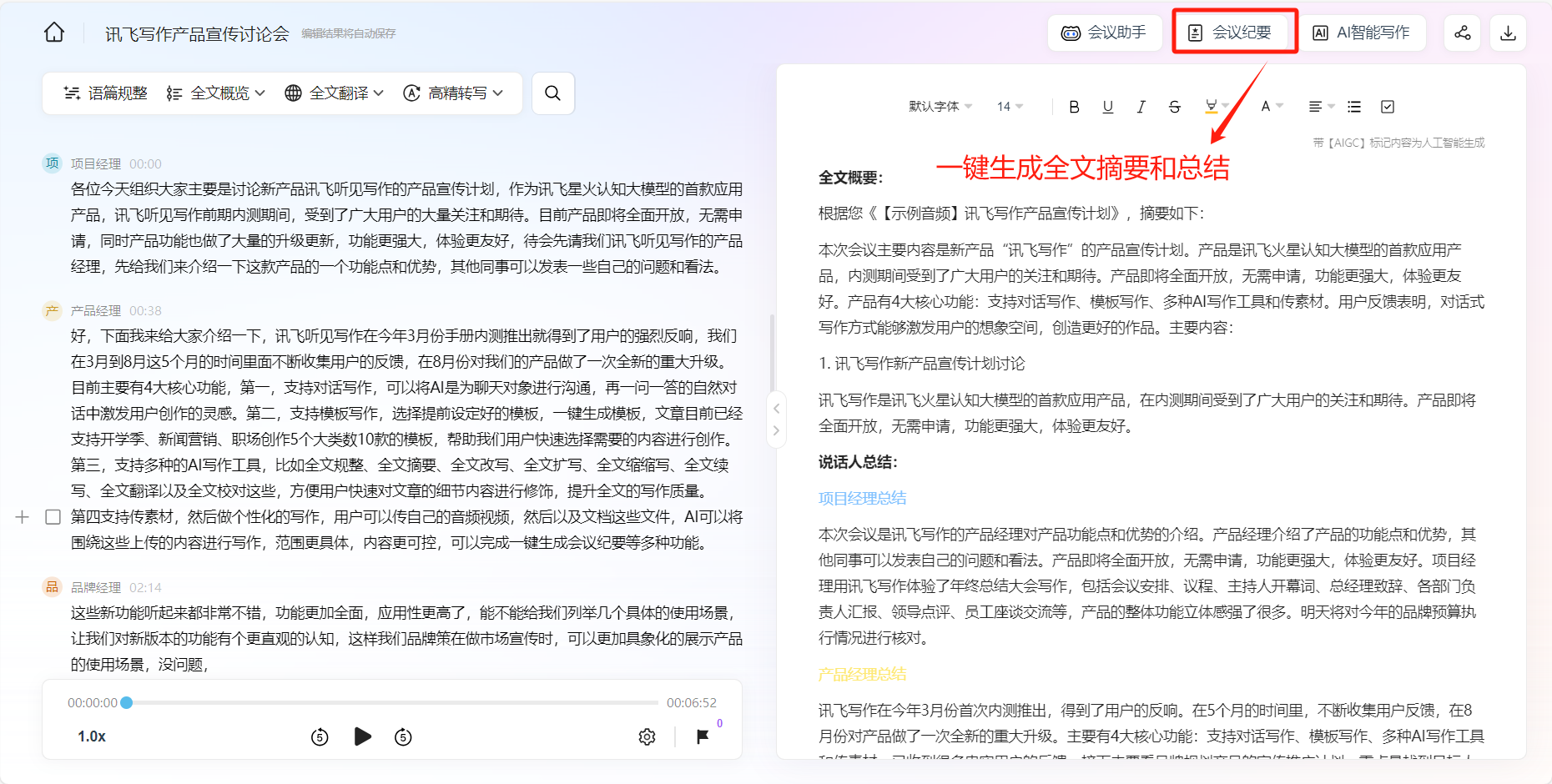1552x784 pixels.
Task: Toggle italic formatting
Action: tap(1141, 107)
